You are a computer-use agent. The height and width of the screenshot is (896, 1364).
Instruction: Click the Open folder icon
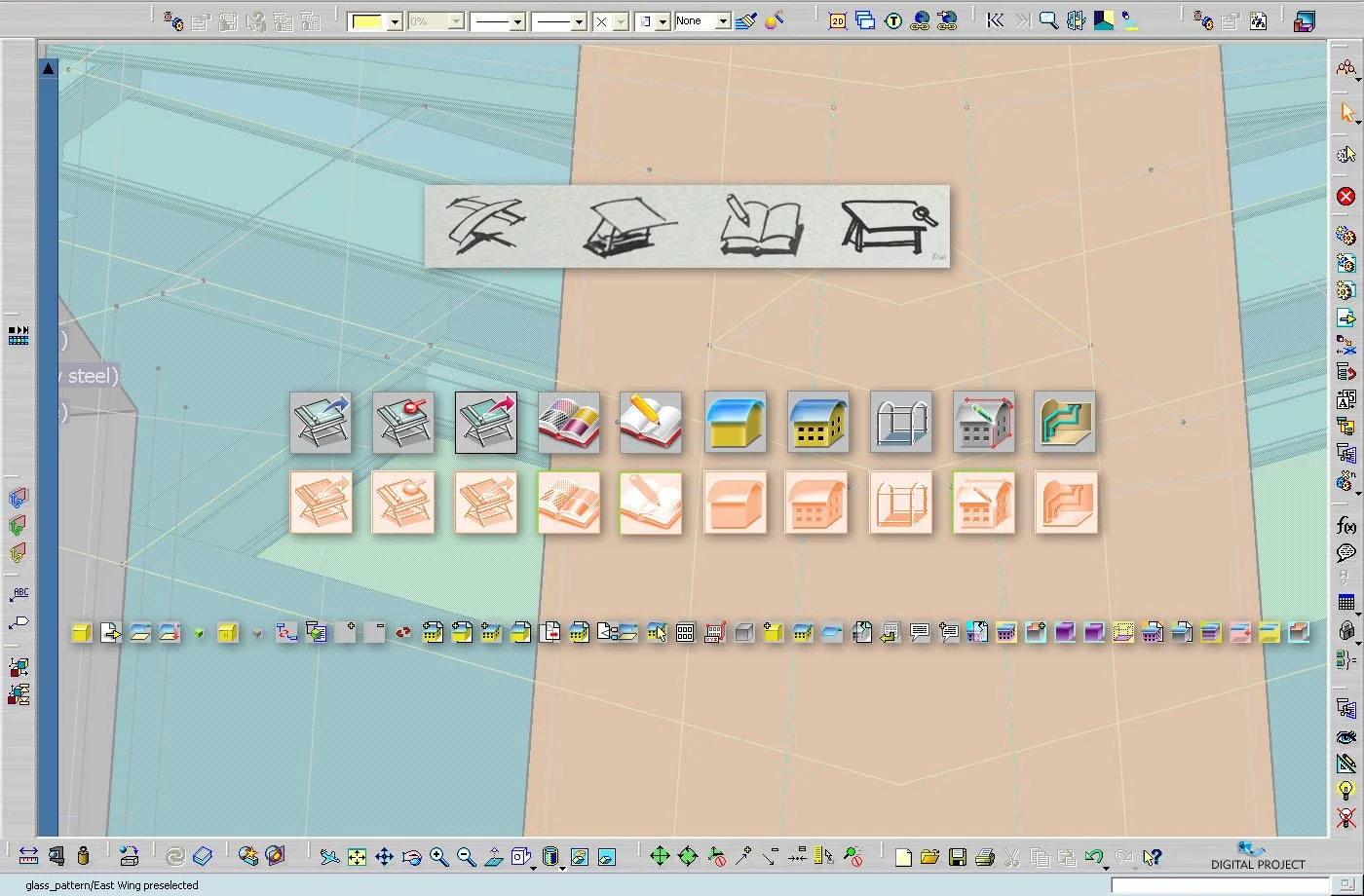929,857
